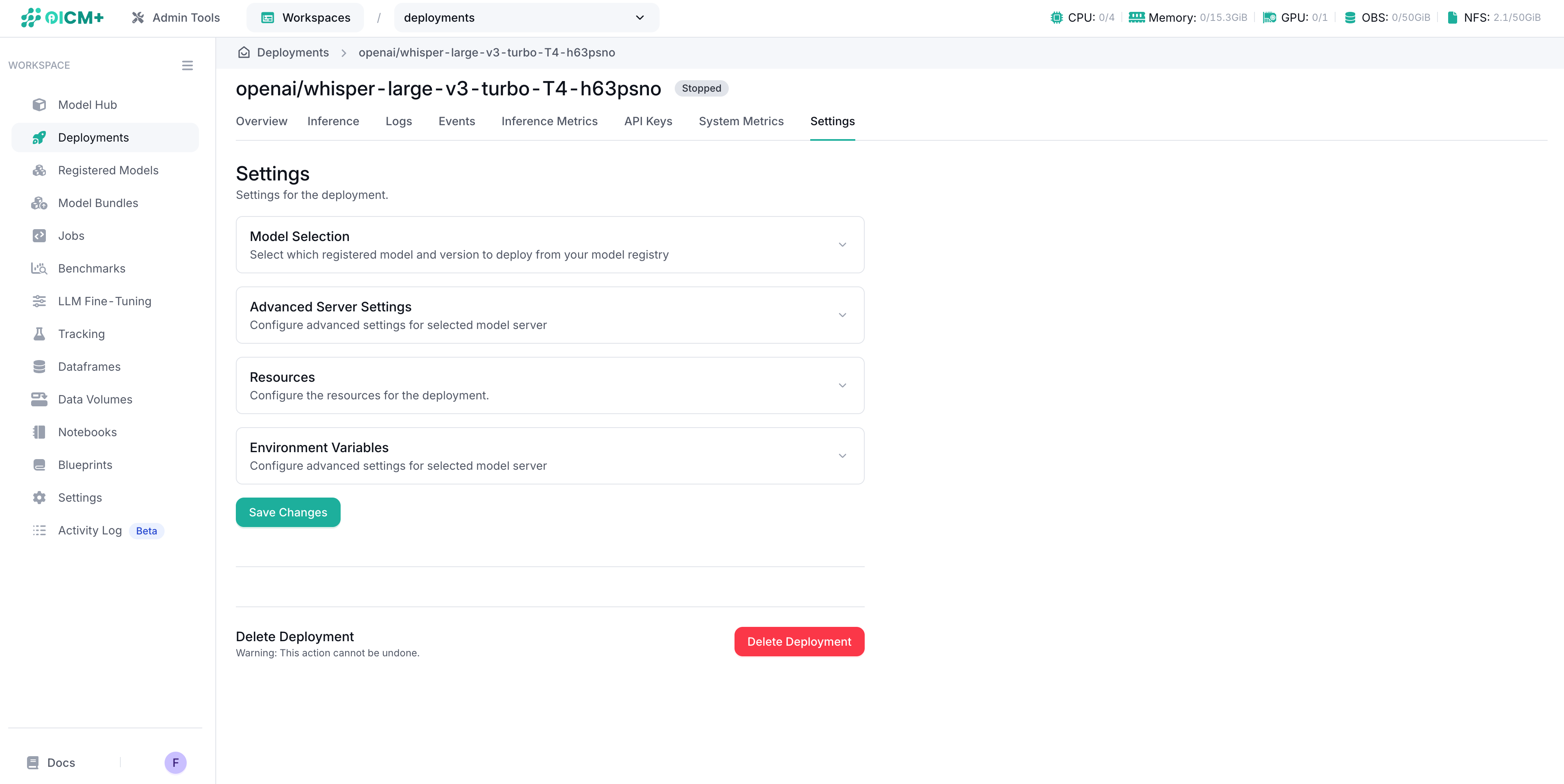The height and width of the screenshot is (784, 1564).
Task: Select the Deployments rocket icon
Action: click(39, 137)
